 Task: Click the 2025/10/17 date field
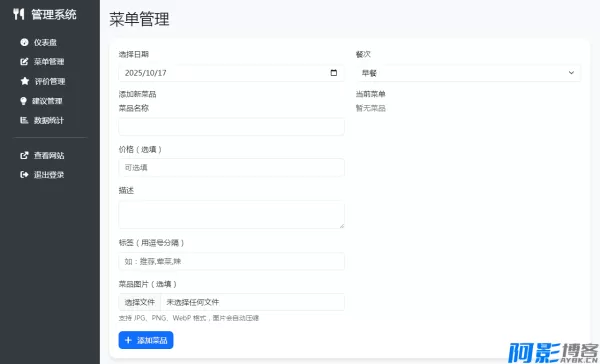tap(231, 73)
